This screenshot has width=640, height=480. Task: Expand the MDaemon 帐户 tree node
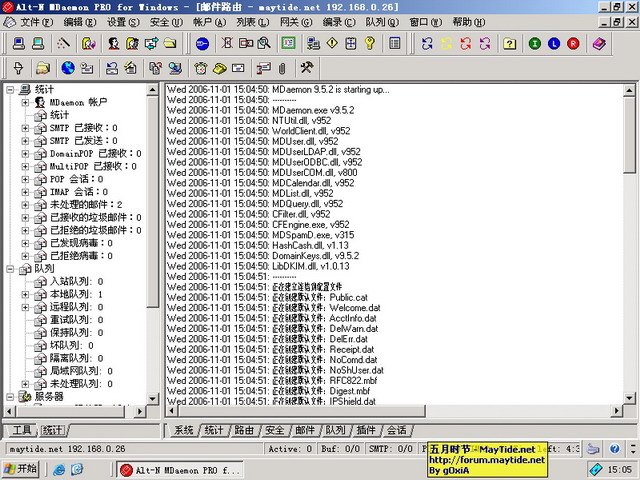point(26,102)
